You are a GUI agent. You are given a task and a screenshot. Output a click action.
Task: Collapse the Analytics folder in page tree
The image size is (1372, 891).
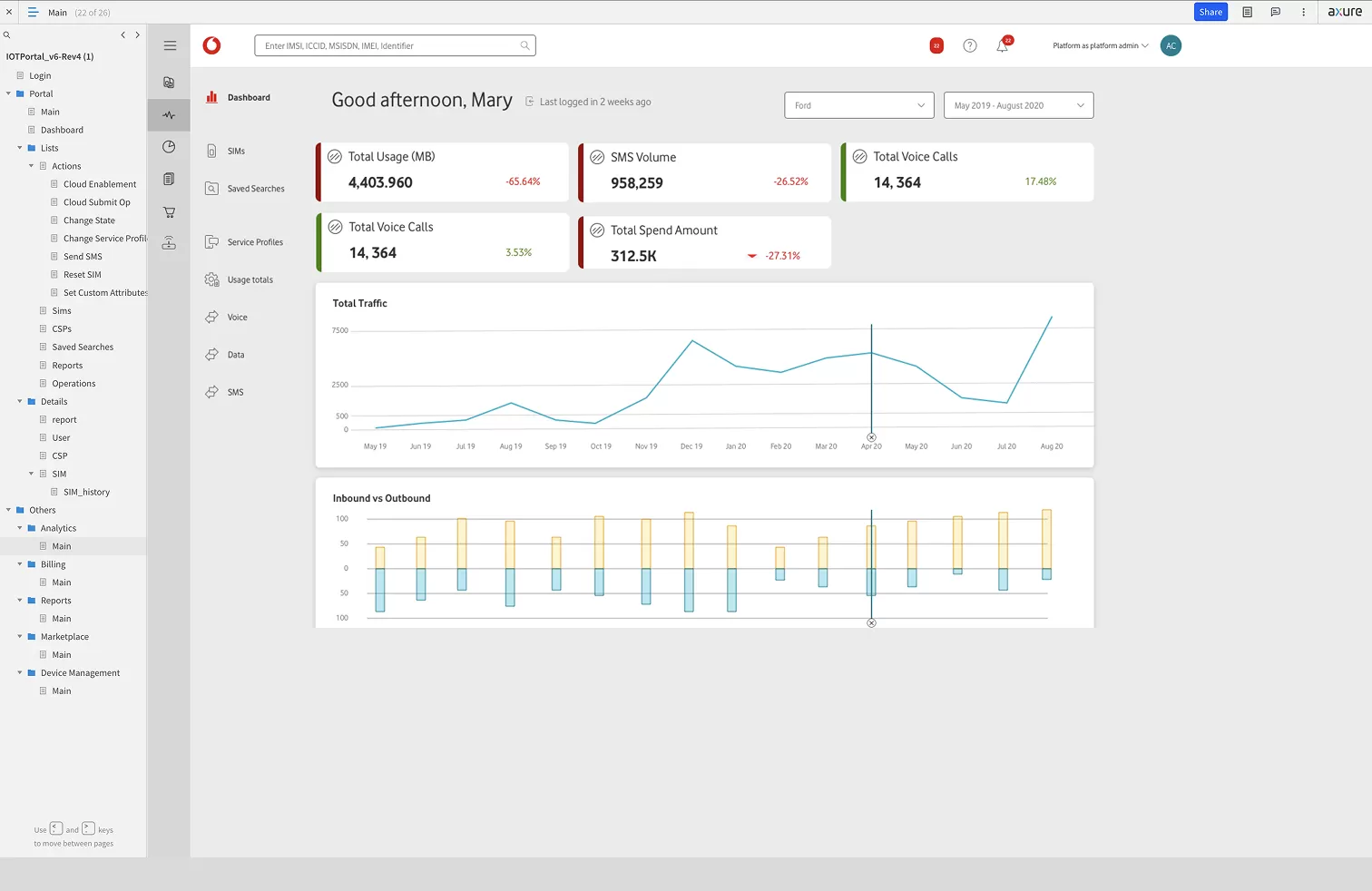tap(20, 528)
